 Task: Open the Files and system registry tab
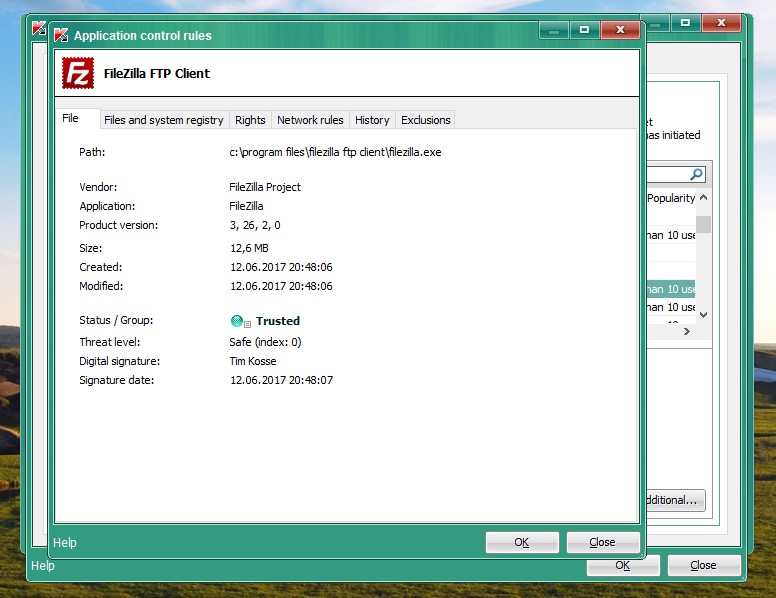coord(163,120)
